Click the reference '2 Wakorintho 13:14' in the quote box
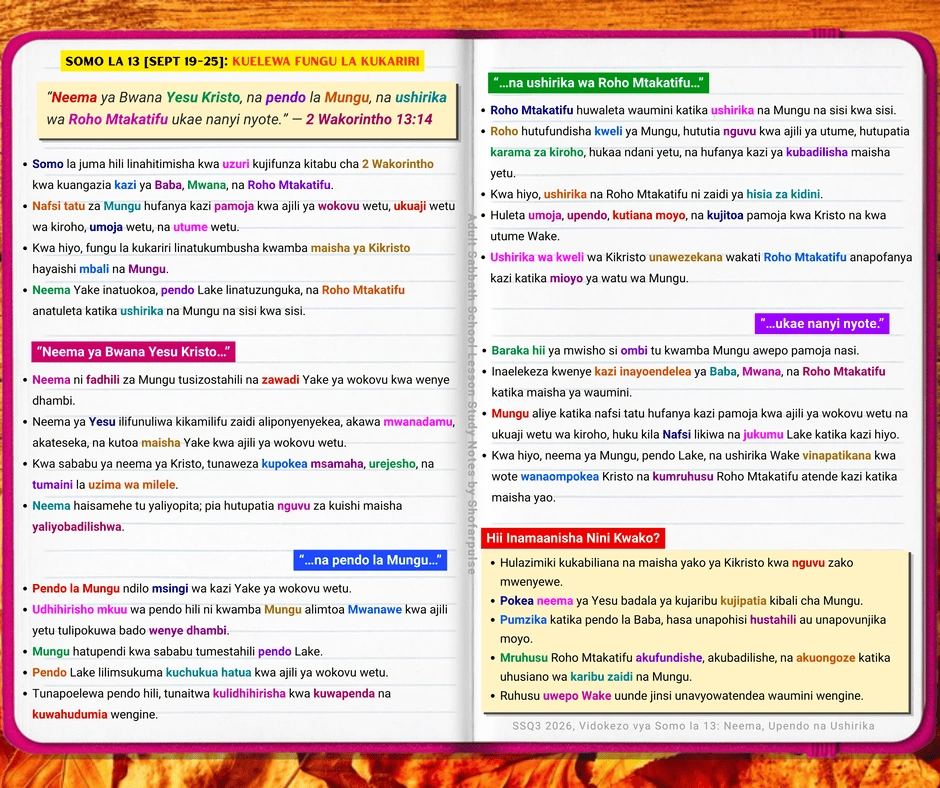Viewport: 940px width, 788px height. [x=369, y=119]
